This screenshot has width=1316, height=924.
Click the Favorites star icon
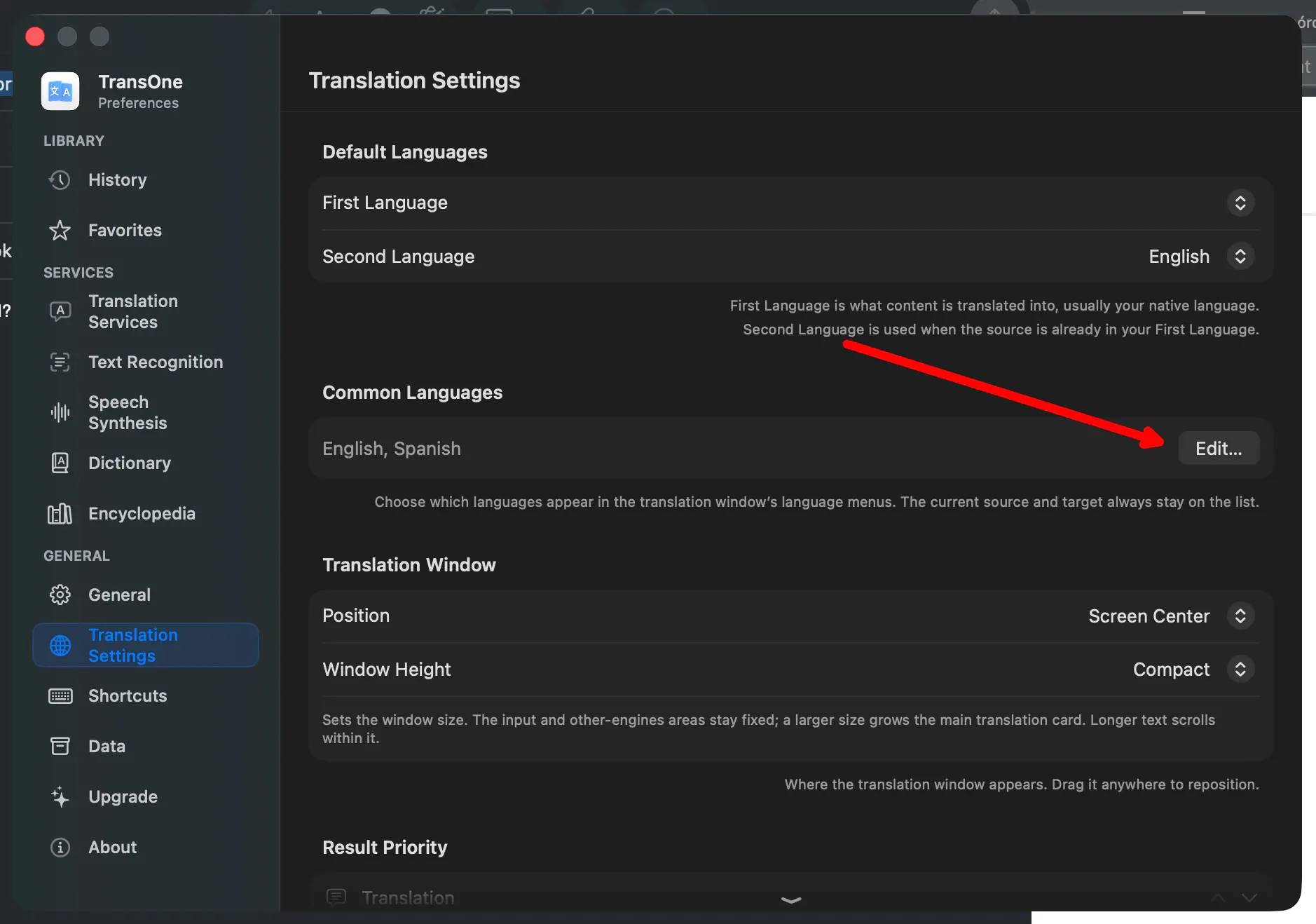coord(60,231)
